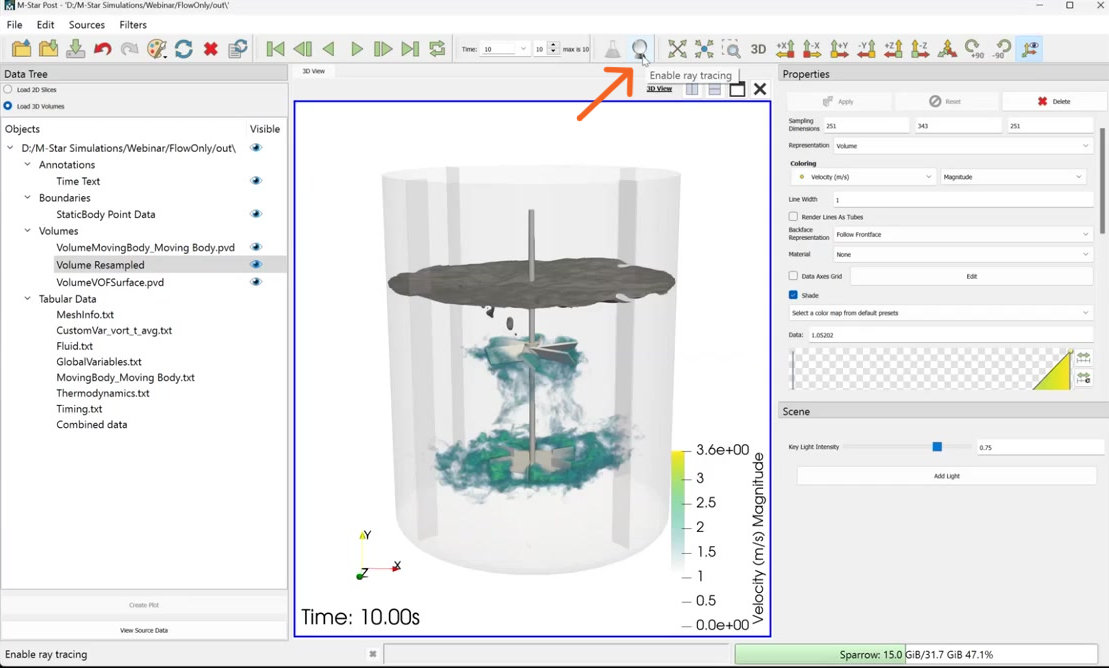Play the animation forward
1109x668 pixels.
pyautogui.click(x=356, y=49)
